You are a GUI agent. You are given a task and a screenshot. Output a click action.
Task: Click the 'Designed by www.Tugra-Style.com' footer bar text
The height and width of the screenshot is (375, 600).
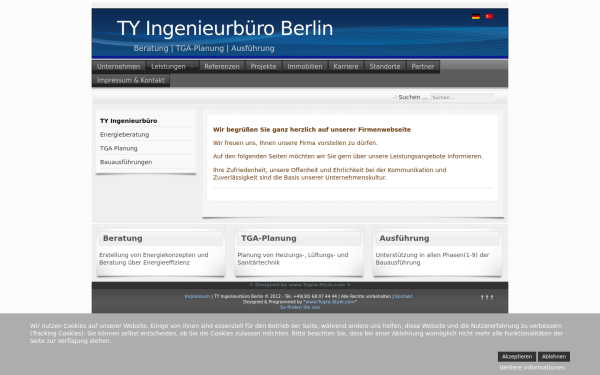pos(300,285)
